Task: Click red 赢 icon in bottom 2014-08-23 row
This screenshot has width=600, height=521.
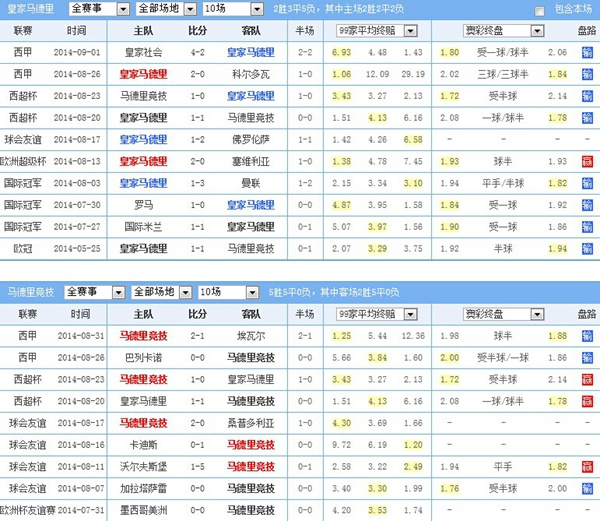Action: (587, 379)
